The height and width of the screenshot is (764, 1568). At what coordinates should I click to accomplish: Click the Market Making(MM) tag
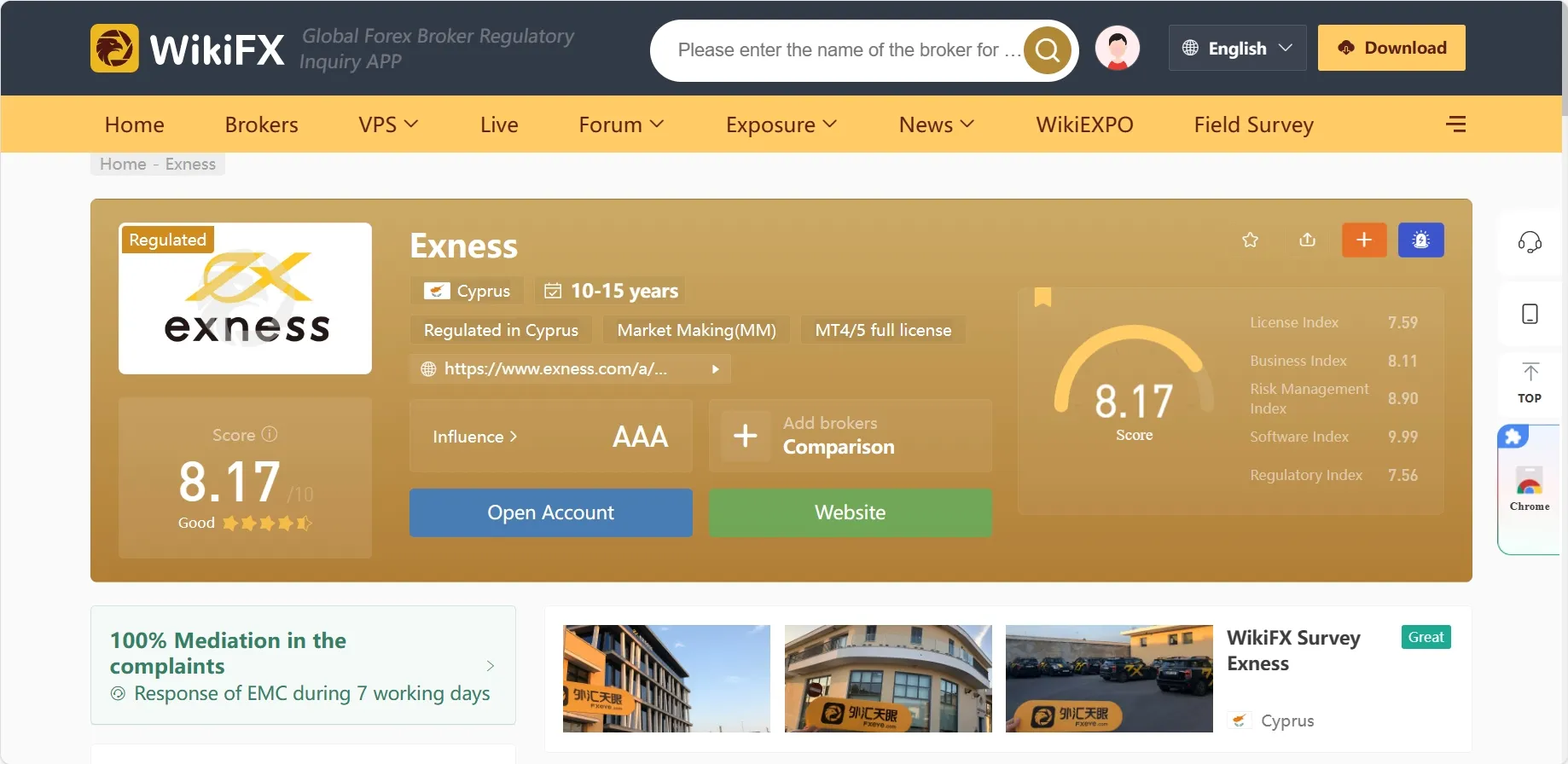pyautogui.click(x=697, y=330)
